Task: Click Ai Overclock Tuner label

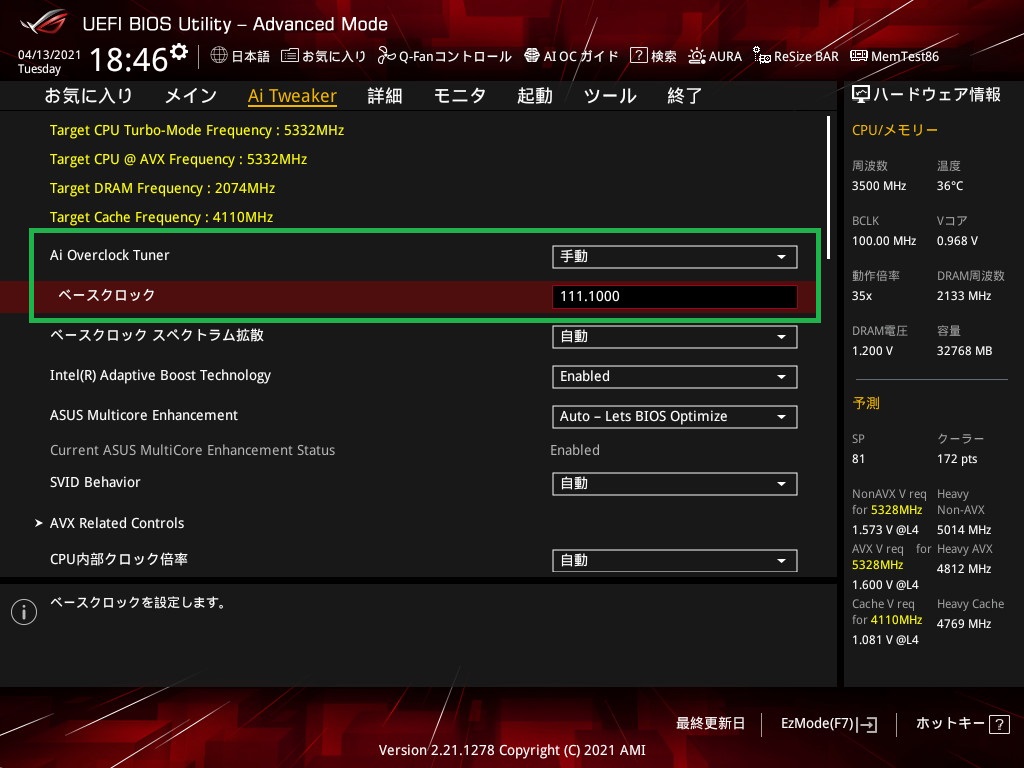Action: [x=109, y=255]
